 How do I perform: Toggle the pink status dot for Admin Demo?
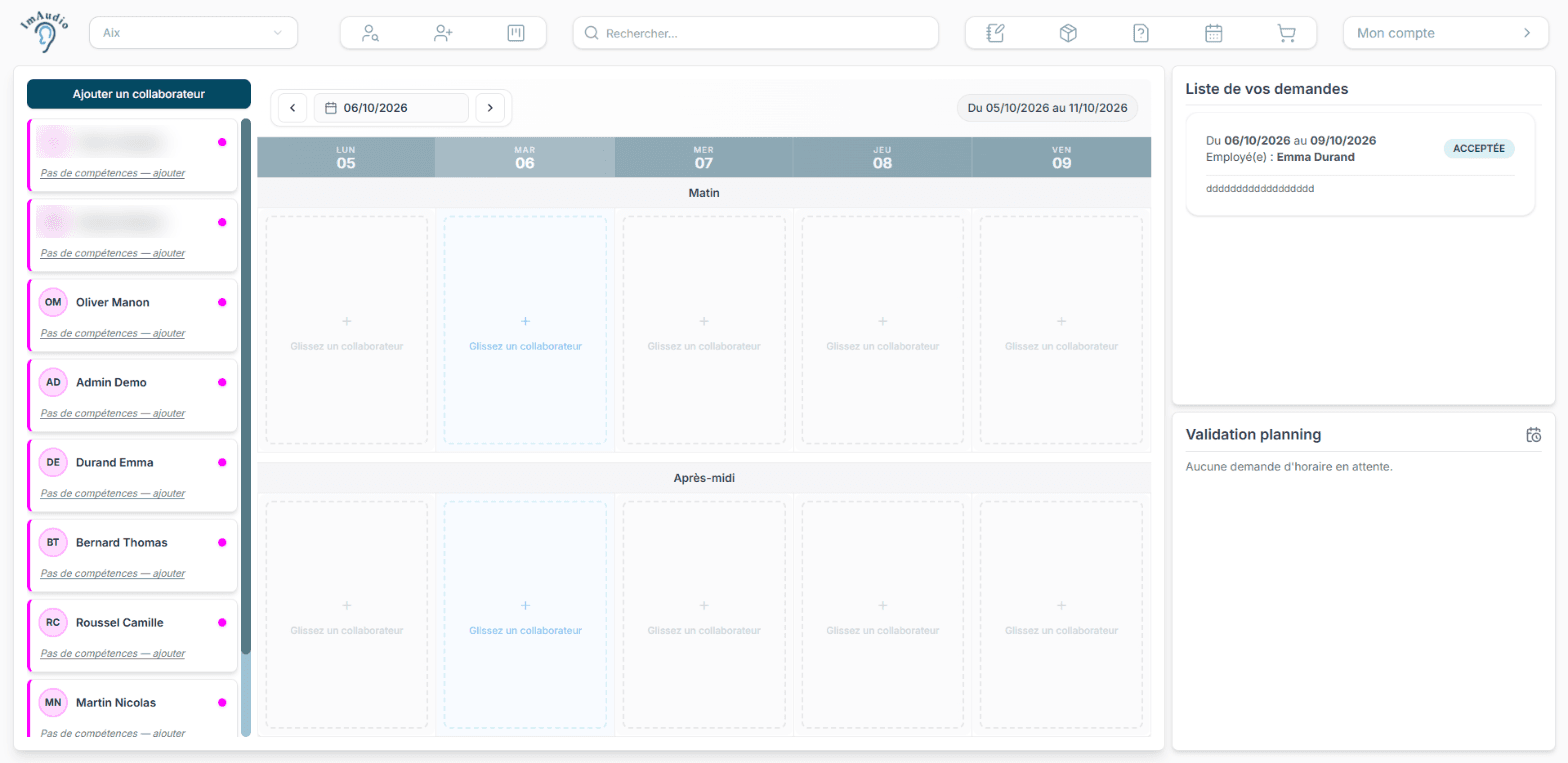[222, 382]
